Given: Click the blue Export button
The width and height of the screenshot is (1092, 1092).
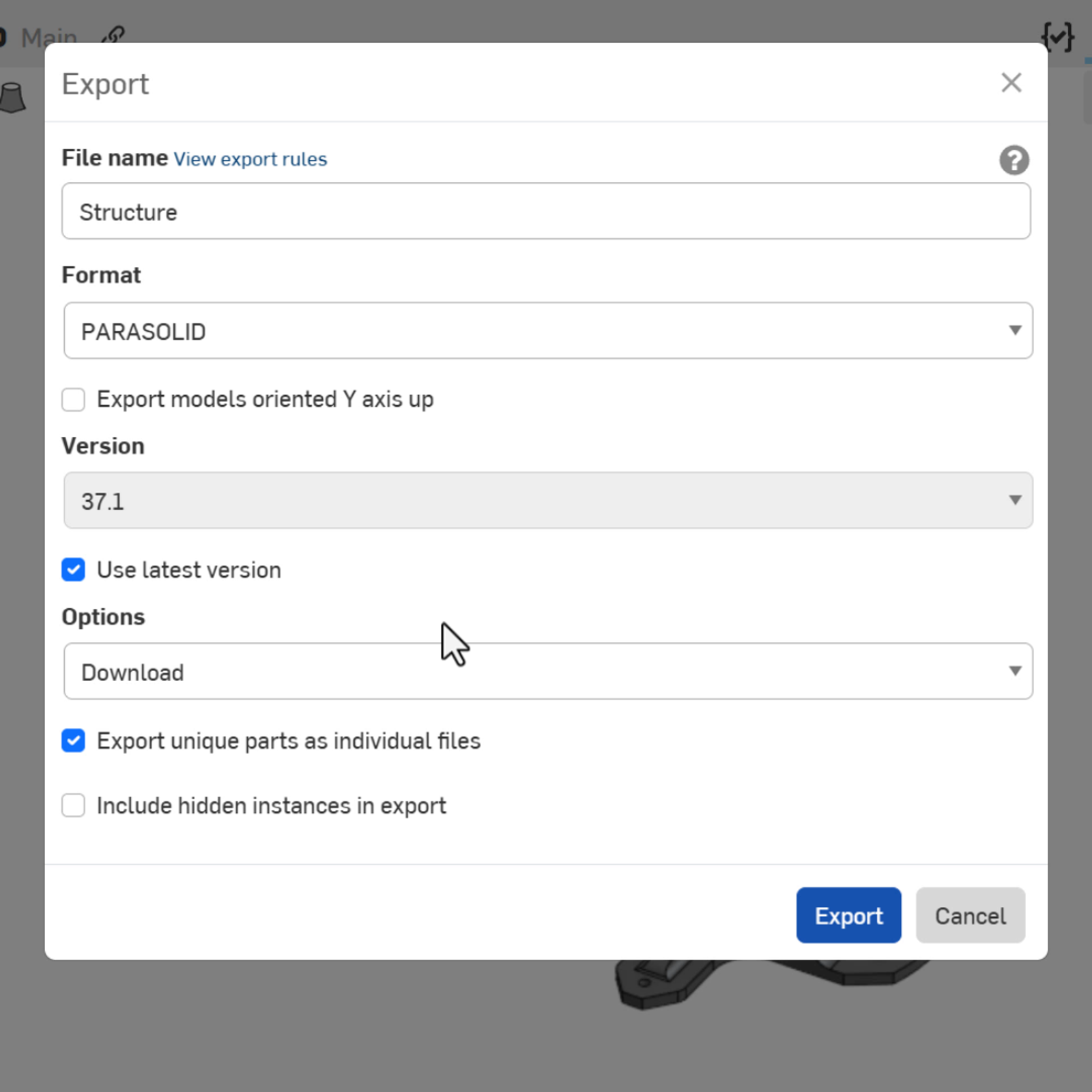Looking at the screenshot, I should click(x=848, y=915).
